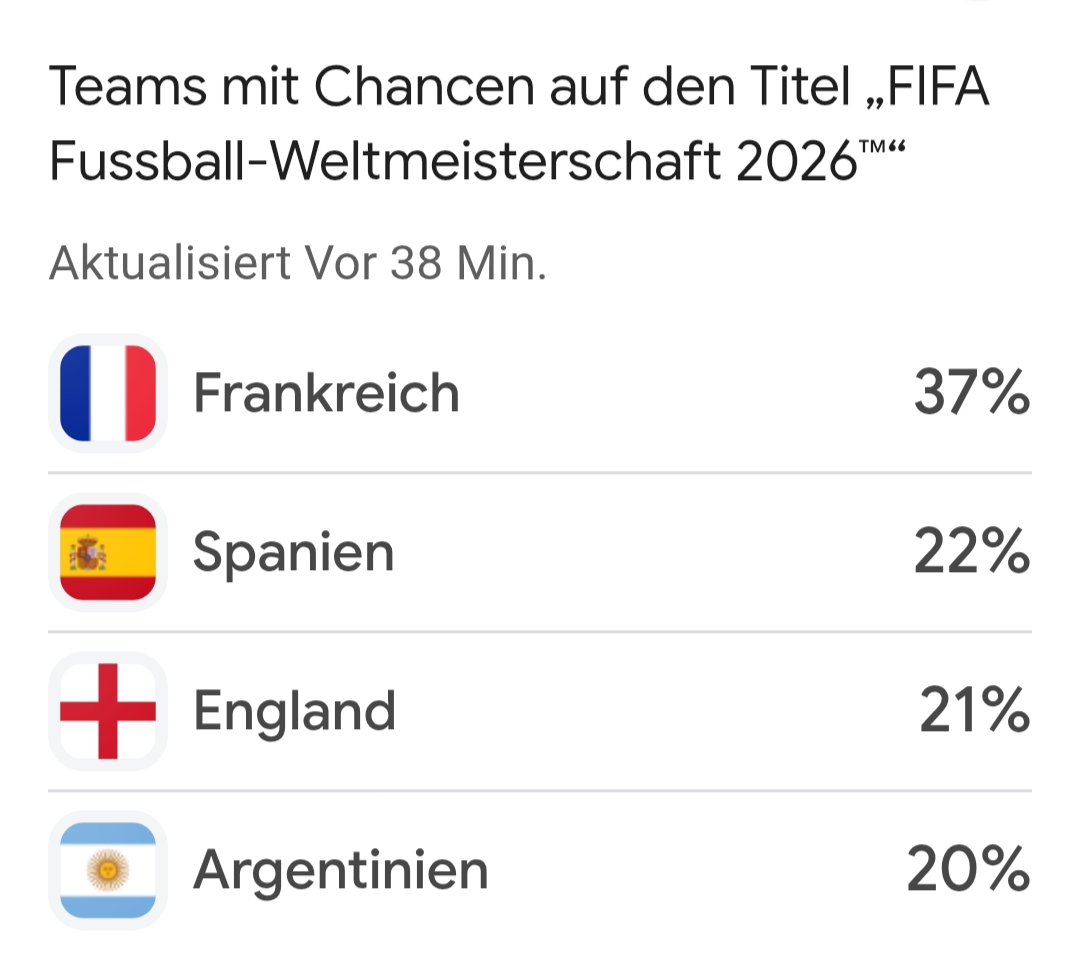Click the 'Aktualisiert Vor 38 Min.' timestamp

[x=298, y=263]
